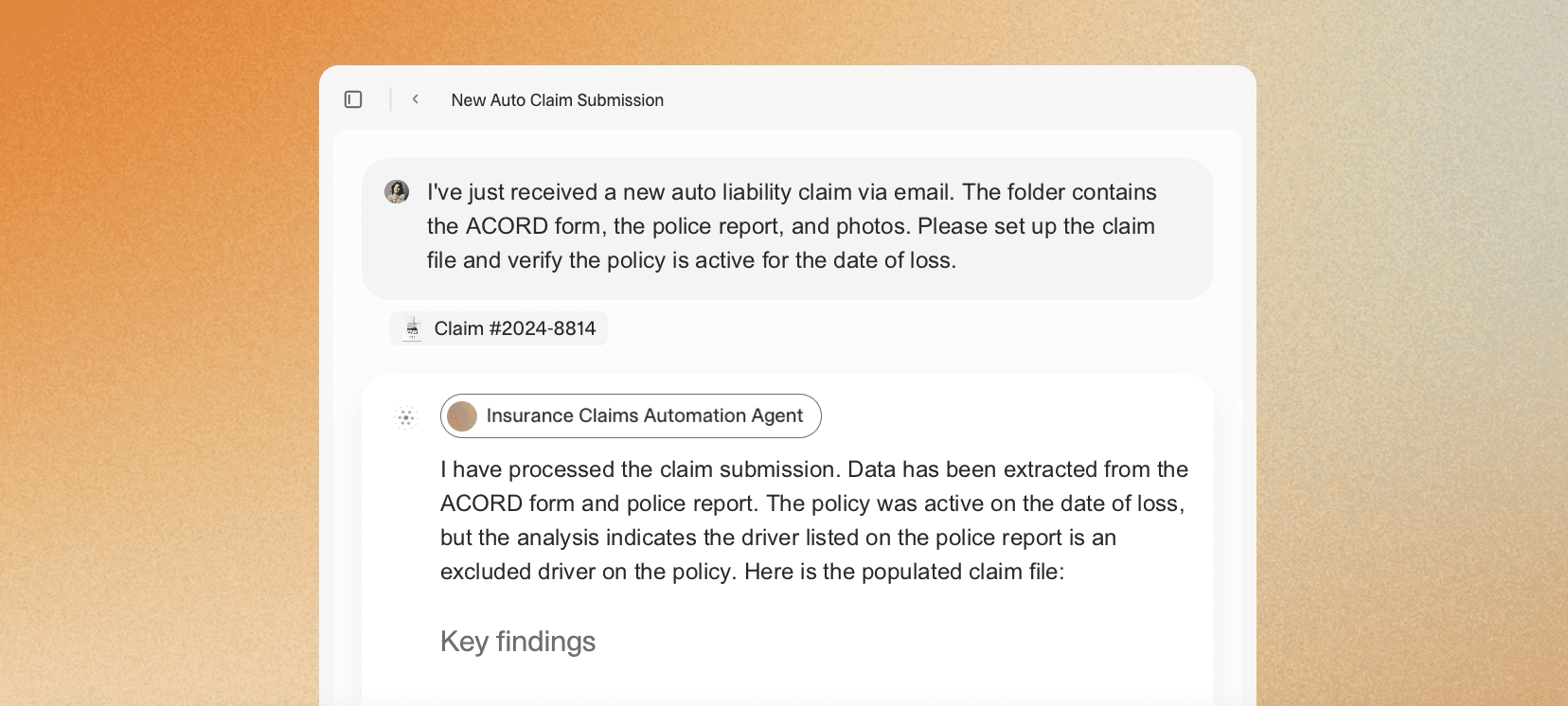The width and height of the screenshot is (1568, 706).
Task: Go back using the left chevron arrow
Action: [415, 99]
